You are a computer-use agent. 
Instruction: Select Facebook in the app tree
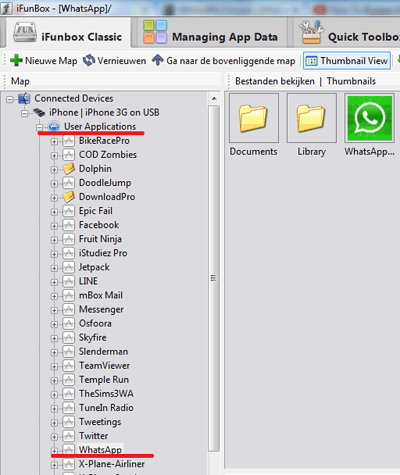[99, 225]
